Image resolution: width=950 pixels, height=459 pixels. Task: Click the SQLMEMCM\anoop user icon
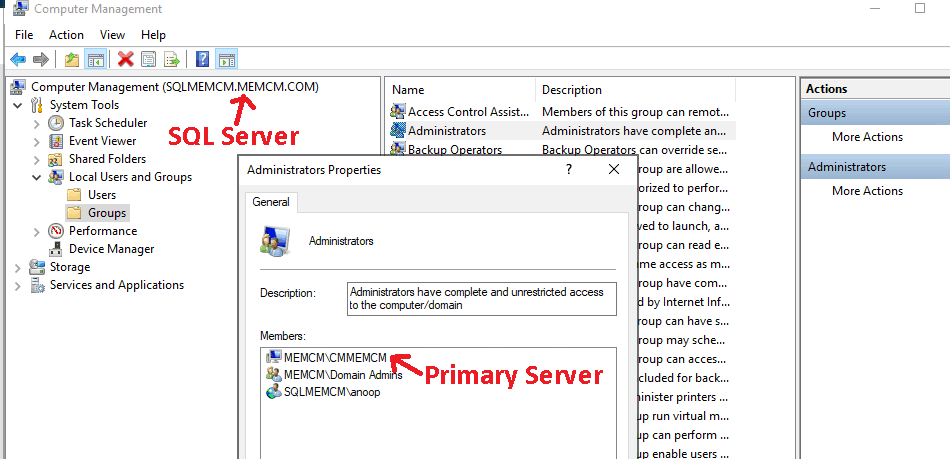coord(274,392)
